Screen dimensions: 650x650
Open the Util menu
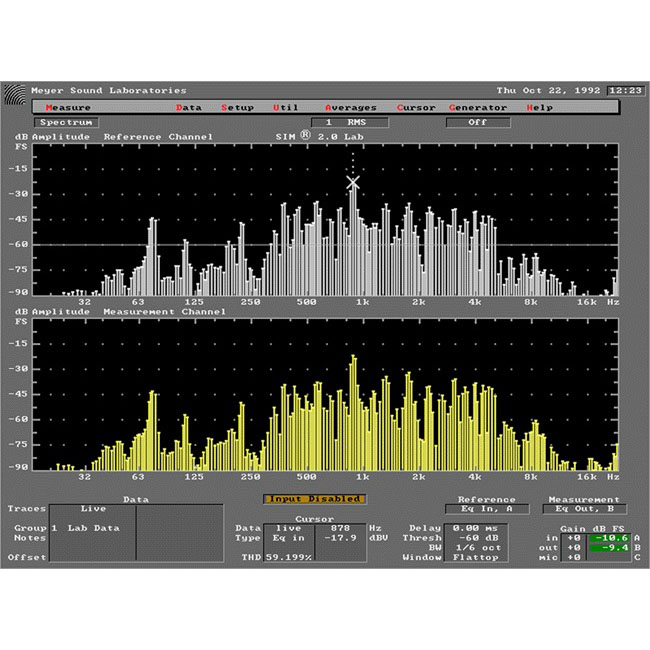click(286, 107)
